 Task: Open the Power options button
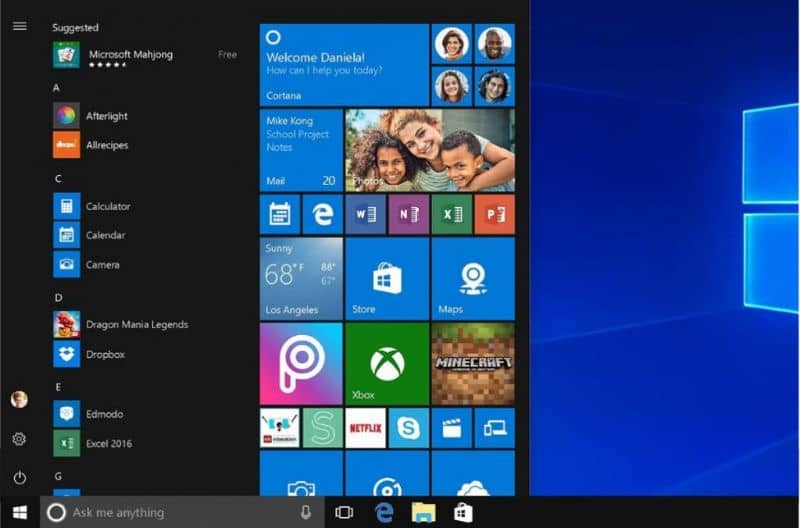click(19, 478)
